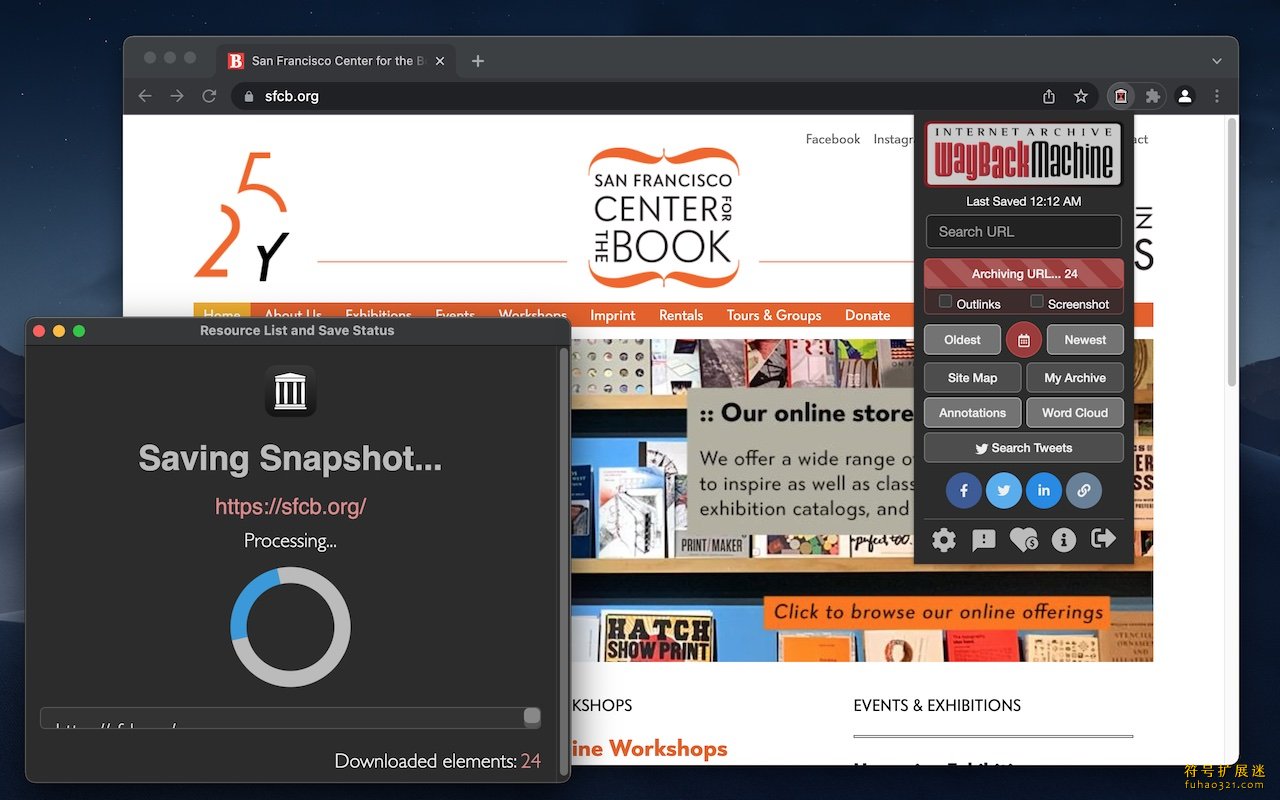
Task: Click the Wayback Machine extension toolbar icon
Action: click(1121, 96)
